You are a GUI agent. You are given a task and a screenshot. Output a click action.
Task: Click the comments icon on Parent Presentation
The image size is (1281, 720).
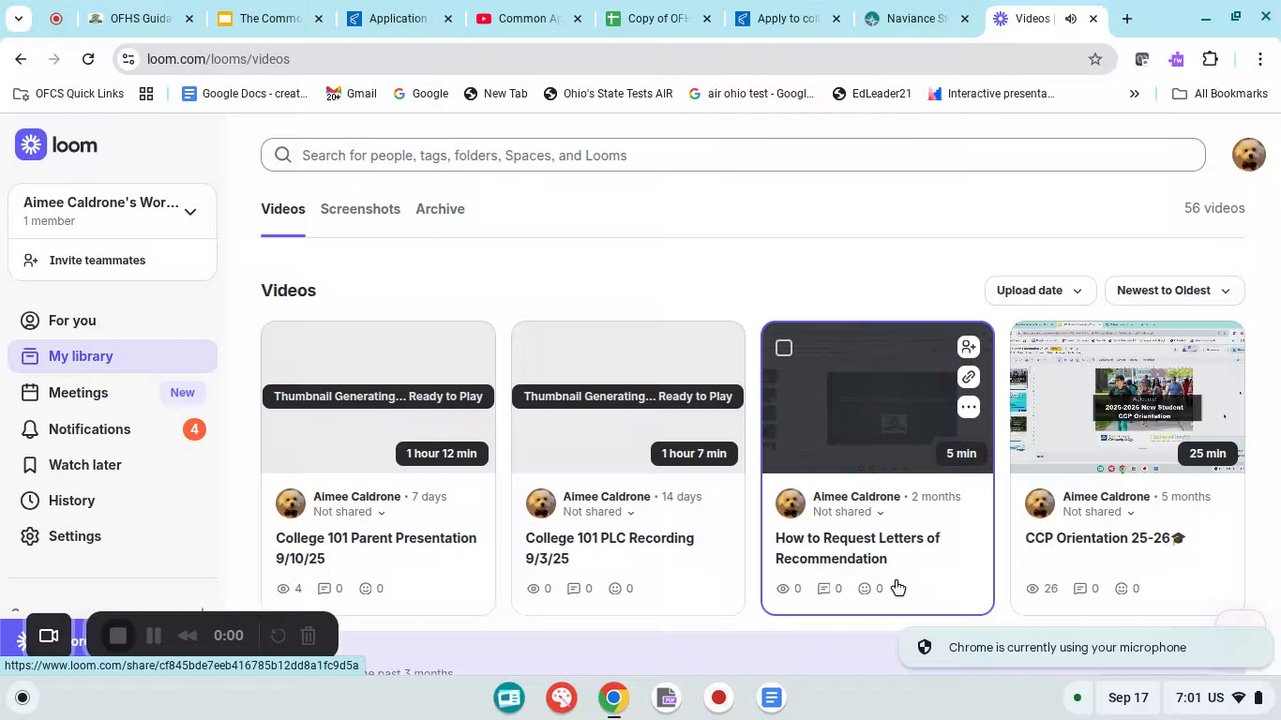[324, 589]
